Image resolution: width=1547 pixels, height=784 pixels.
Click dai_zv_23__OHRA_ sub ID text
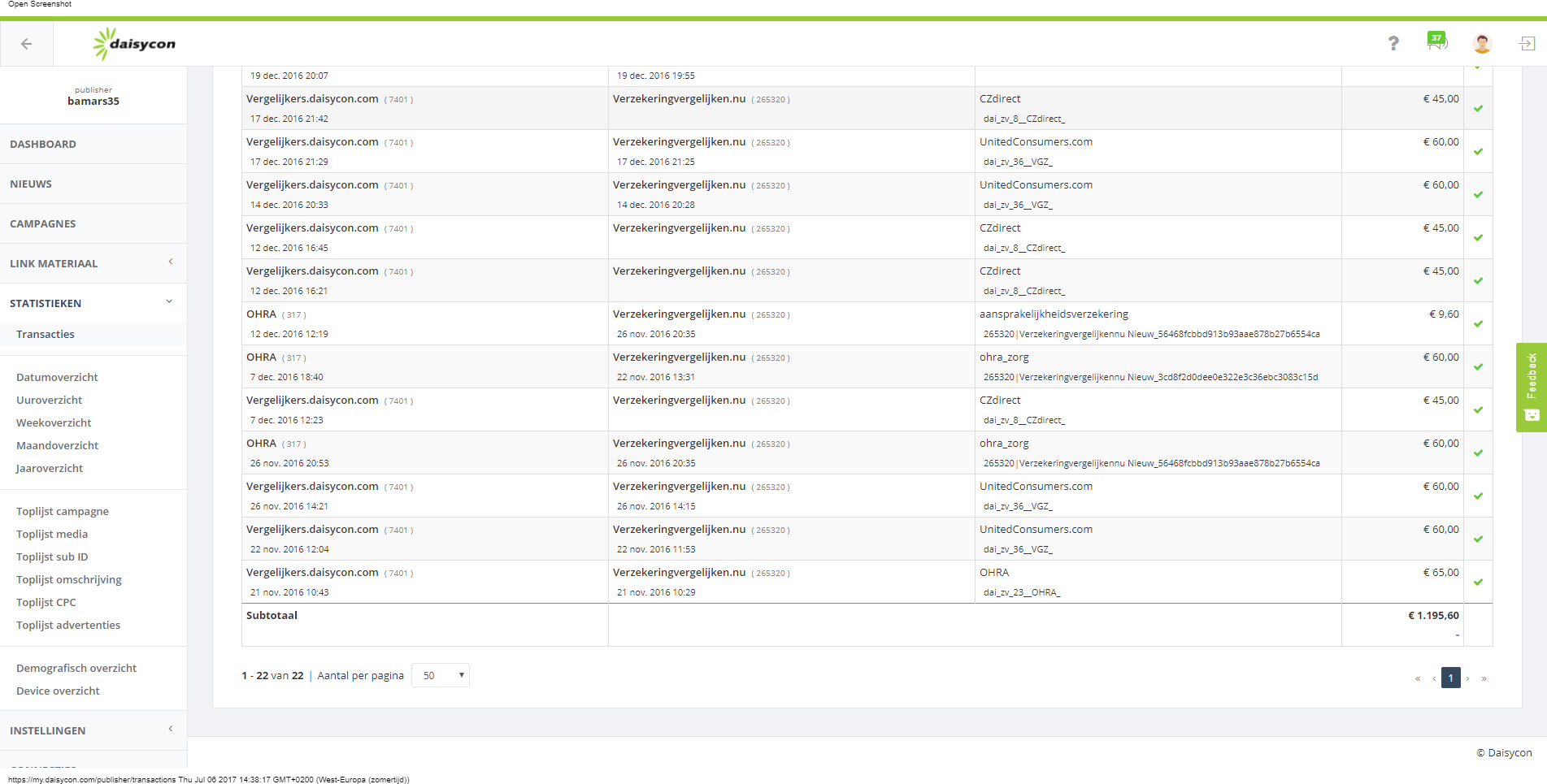tap(1022, 592)
